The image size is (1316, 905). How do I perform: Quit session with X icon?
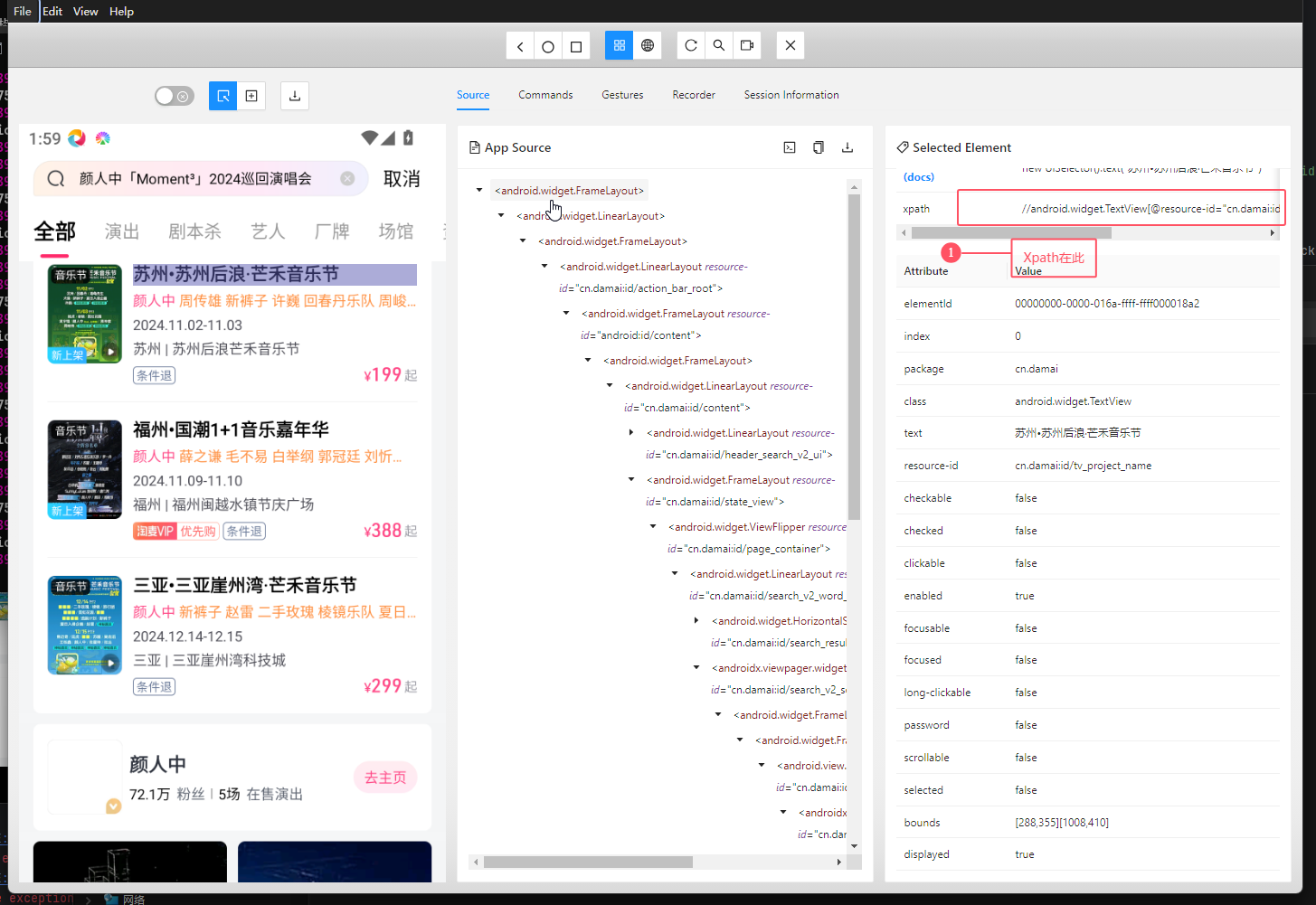[x=791, y=45]
